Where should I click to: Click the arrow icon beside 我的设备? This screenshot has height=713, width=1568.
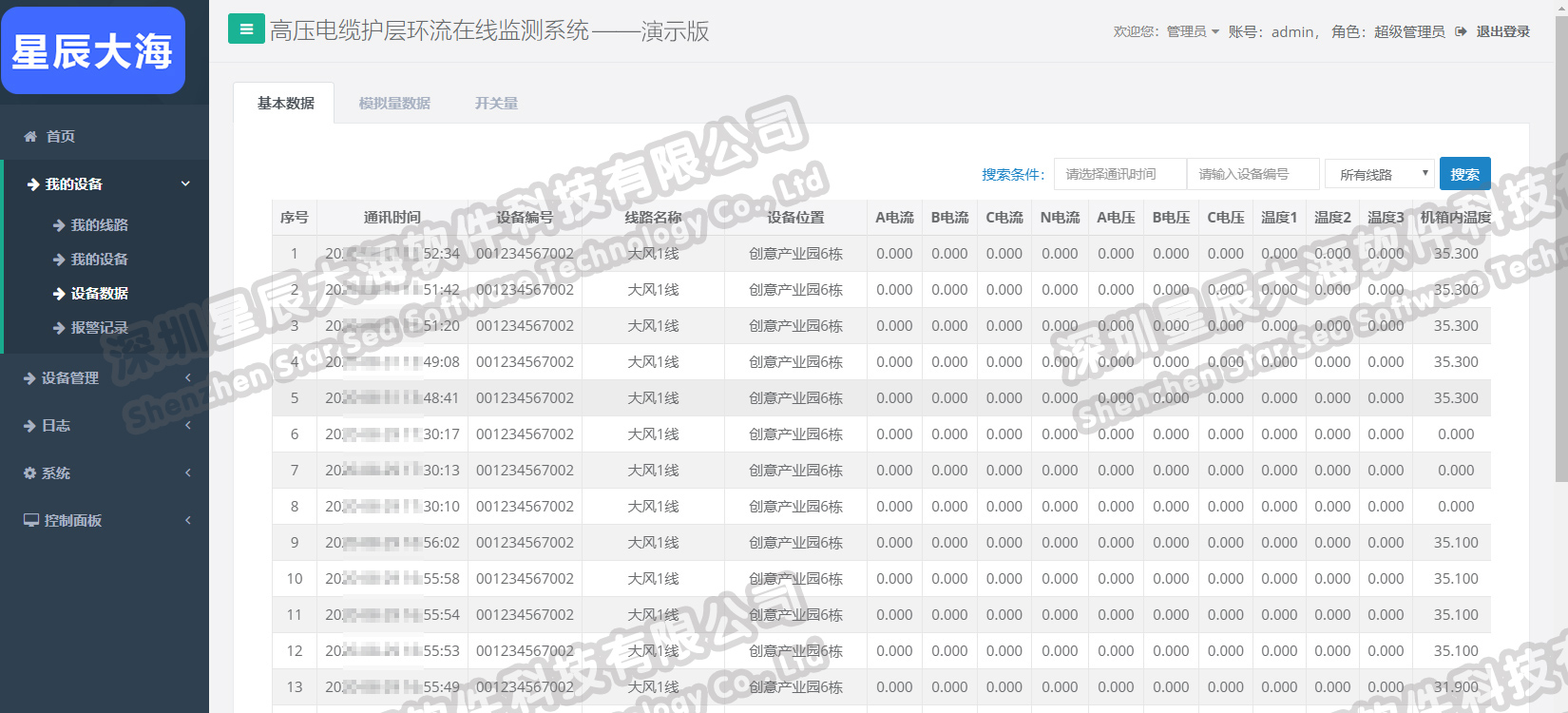point(33,184)
